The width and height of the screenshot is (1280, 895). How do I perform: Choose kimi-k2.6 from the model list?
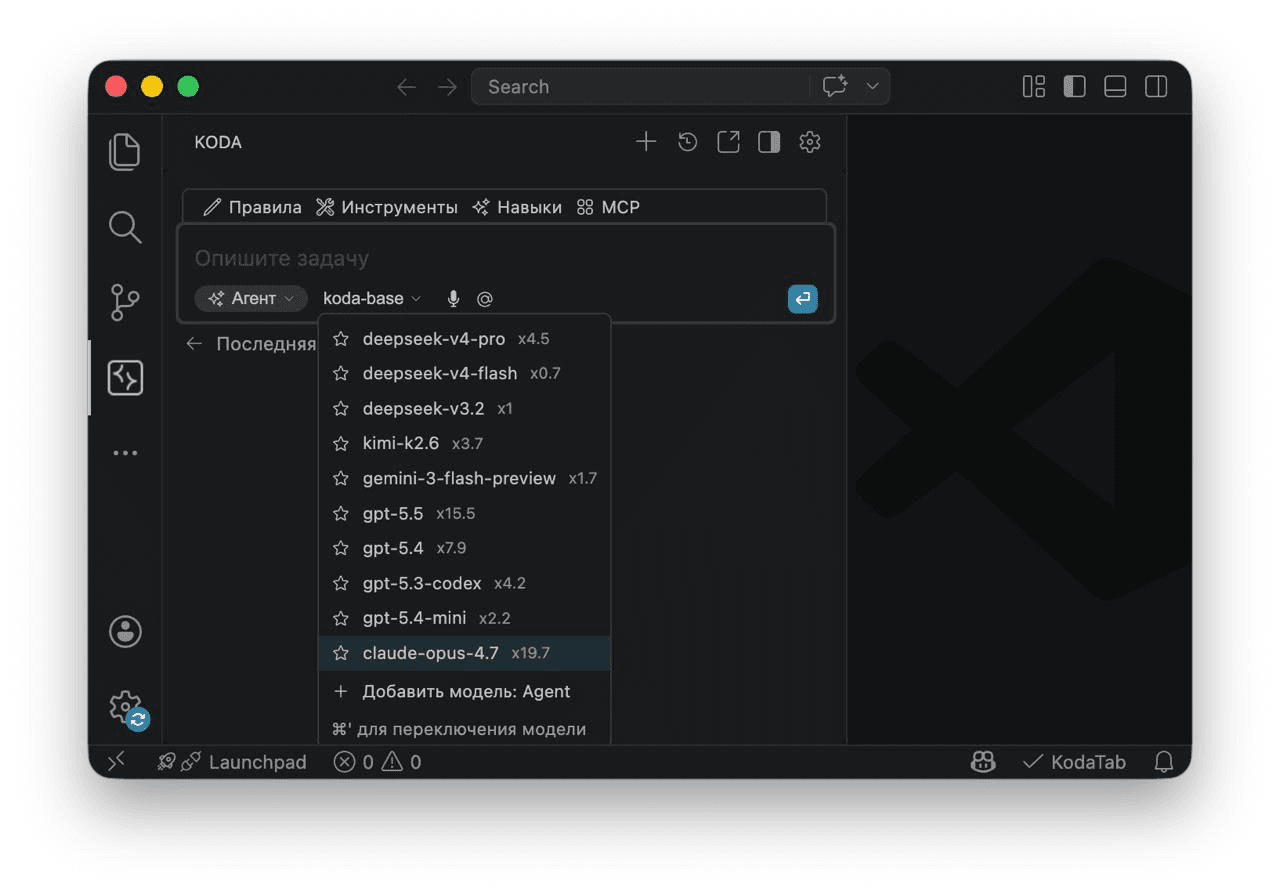[x=464, y=443]
